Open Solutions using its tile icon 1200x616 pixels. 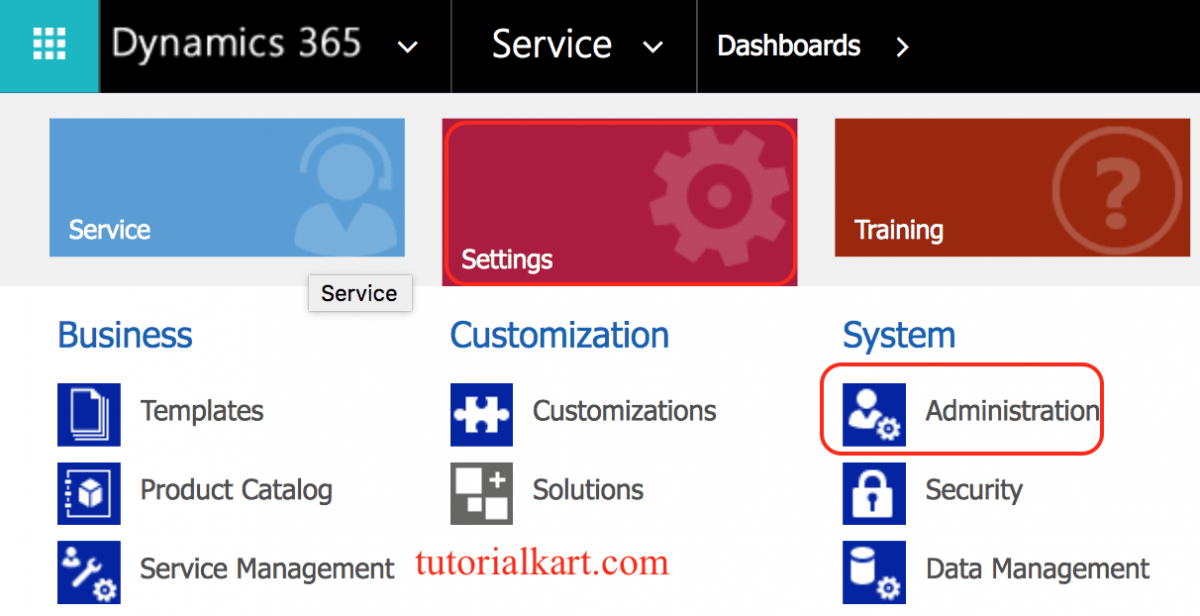(x=481, y=492)
